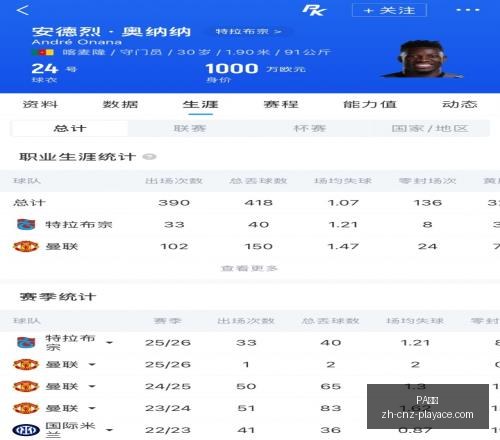Tap 曼联 logo in 24/25 season row
500x440 pixels.
pos(26,386)
